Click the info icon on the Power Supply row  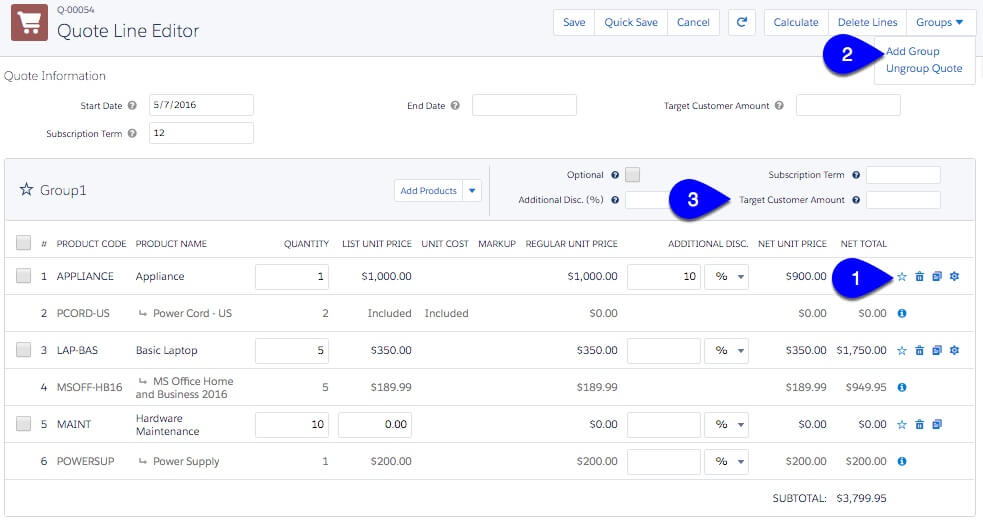click(901, 461)
